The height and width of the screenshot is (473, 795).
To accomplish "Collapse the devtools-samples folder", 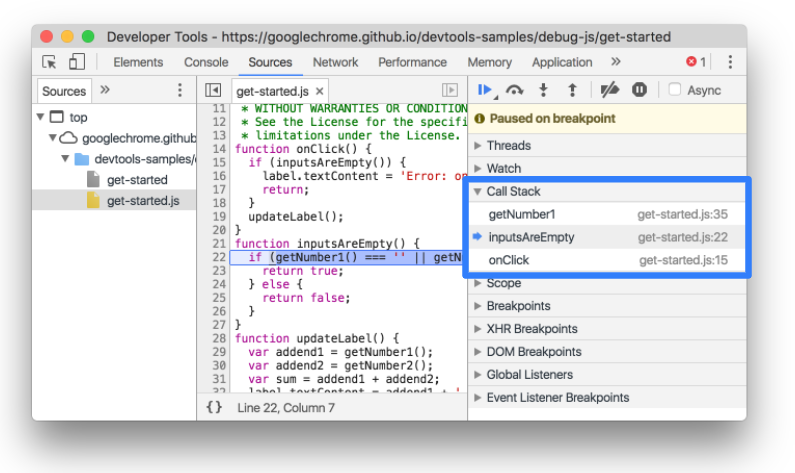I will point(65,159).
